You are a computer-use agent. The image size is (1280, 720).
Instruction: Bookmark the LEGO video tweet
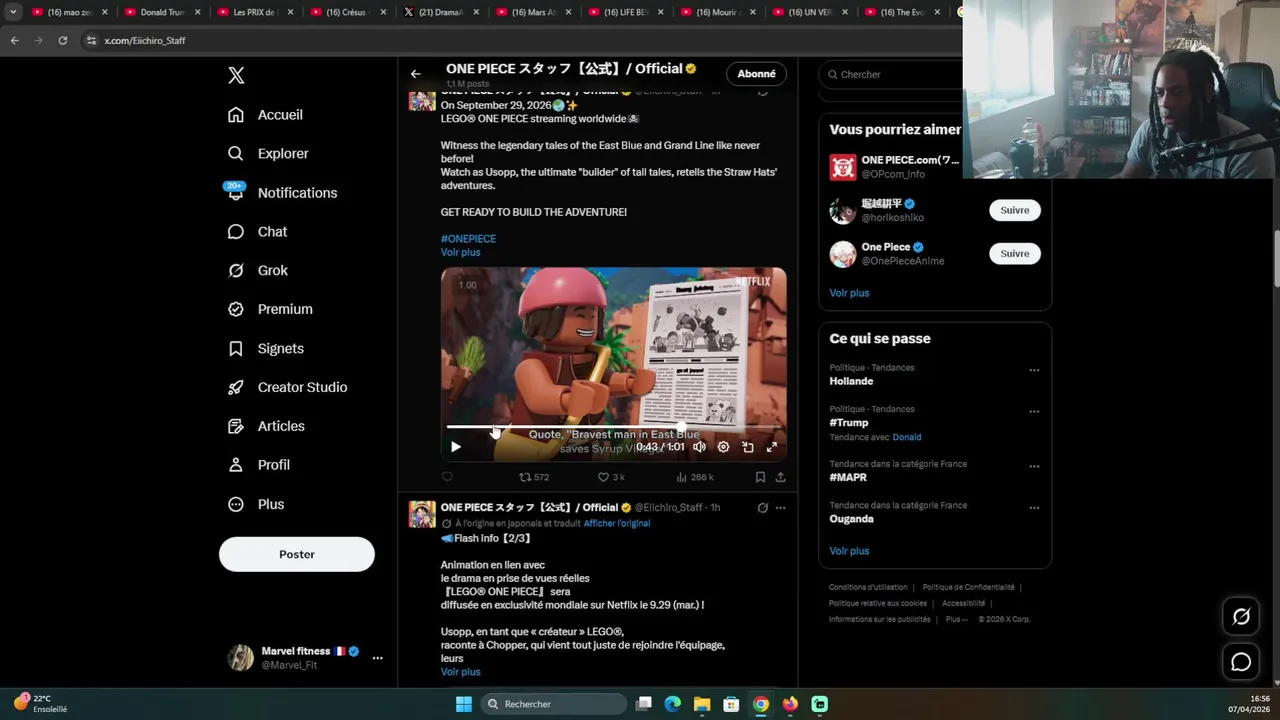[x=760, y=477]
